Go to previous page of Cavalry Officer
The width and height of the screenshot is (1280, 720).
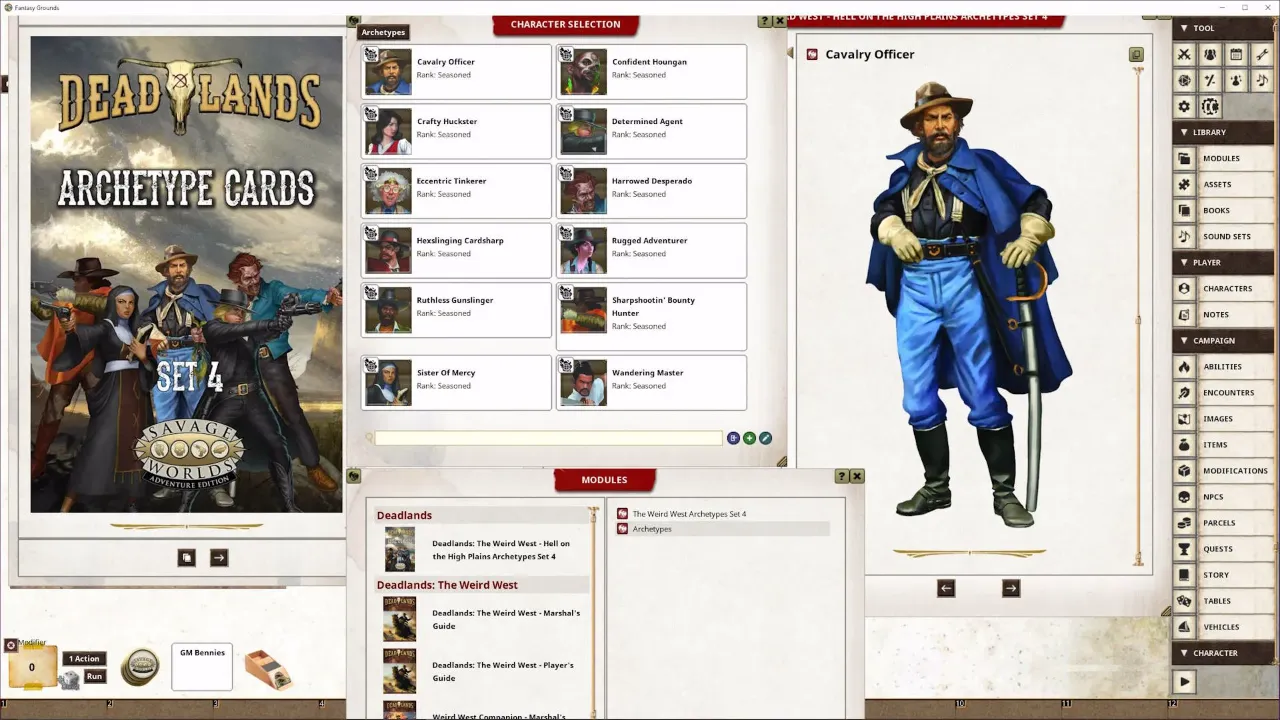946,588
